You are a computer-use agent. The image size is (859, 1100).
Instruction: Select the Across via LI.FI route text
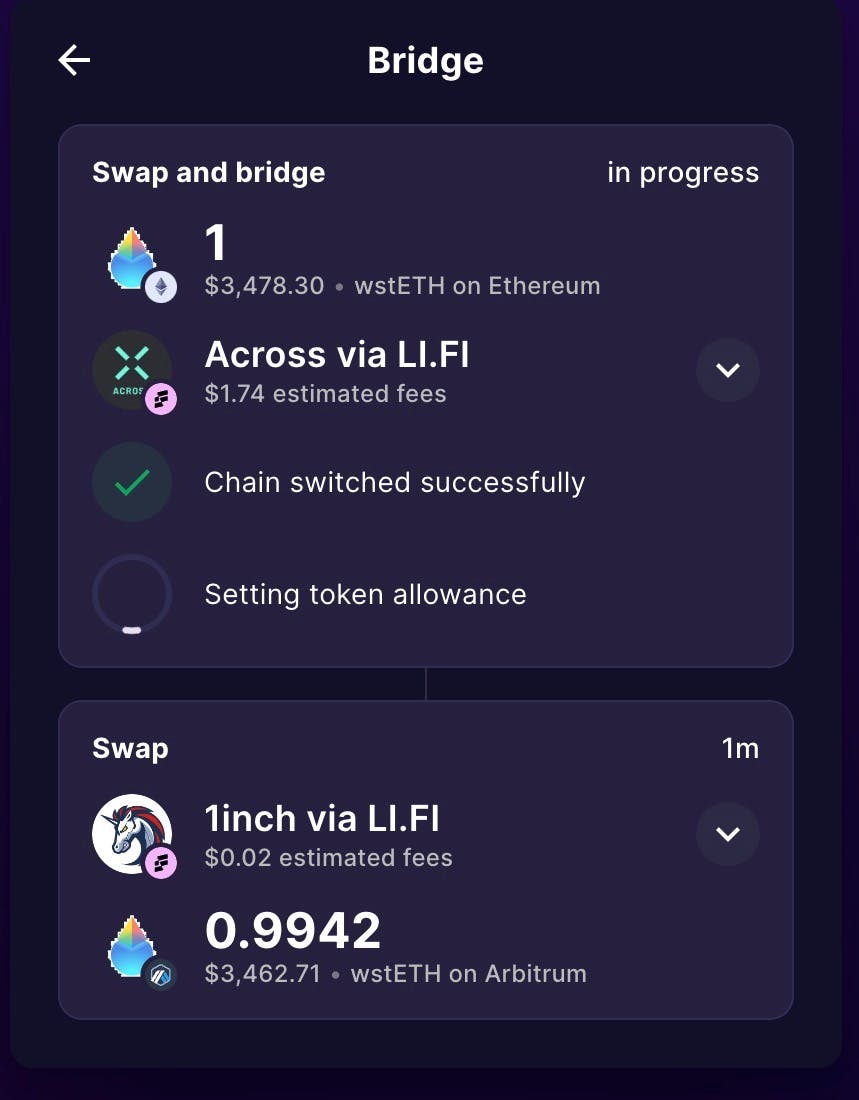tap(337, 354)
